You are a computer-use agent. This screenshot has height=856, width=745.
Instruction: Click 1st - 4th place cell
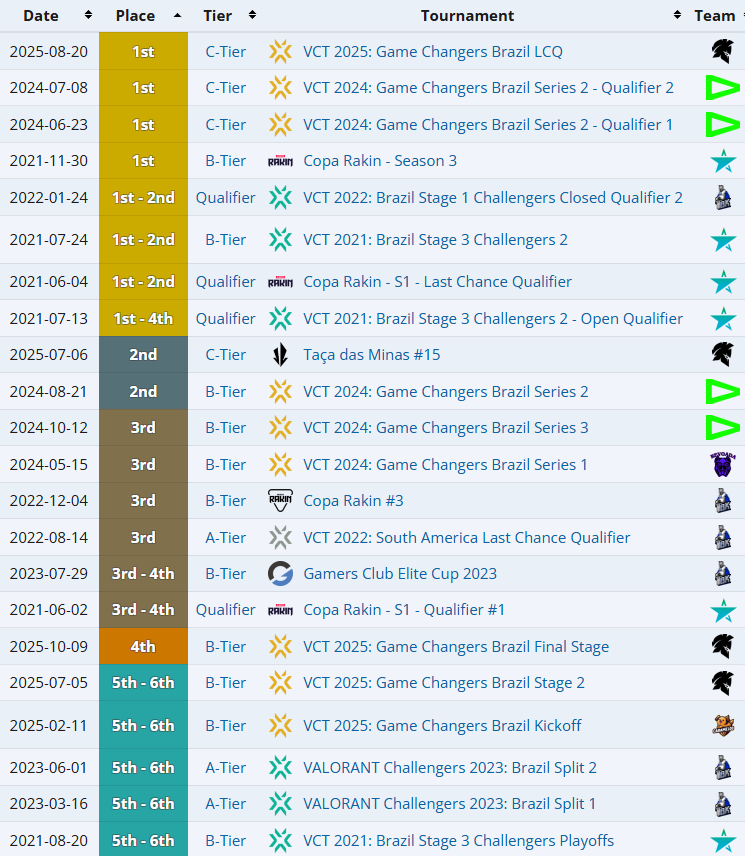144,319
